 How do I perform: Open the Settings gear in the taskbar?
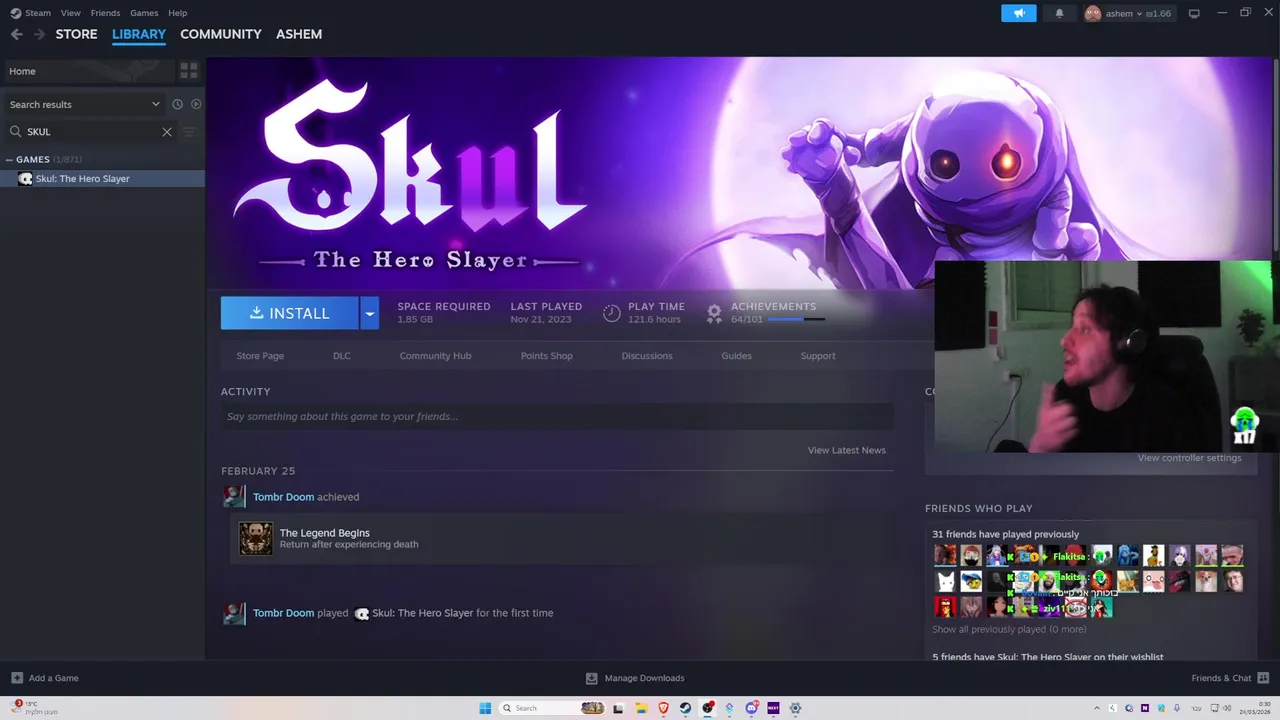(x=795, y=708)
